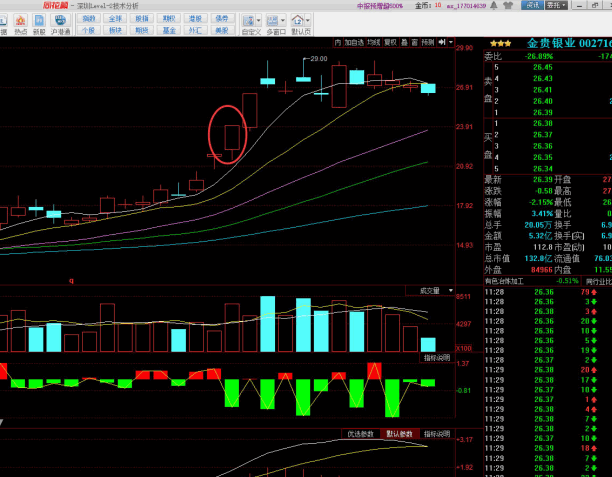Click the 市盈 value 112.8
Screen dimensions: 612x477
pyautogui.click(x=543, y=247)
